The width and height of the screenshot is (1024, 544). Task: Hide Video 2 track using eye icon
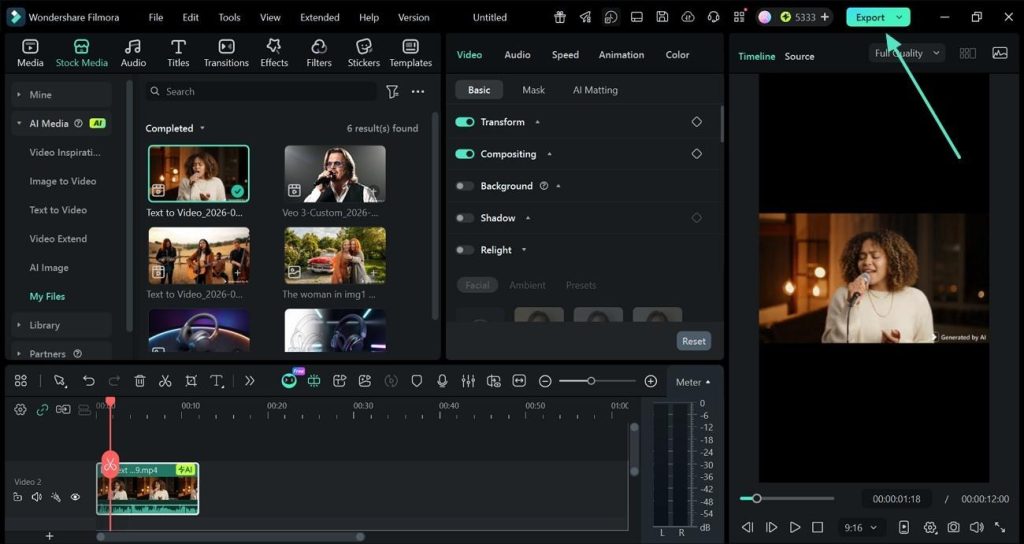[x=75, y=497]
